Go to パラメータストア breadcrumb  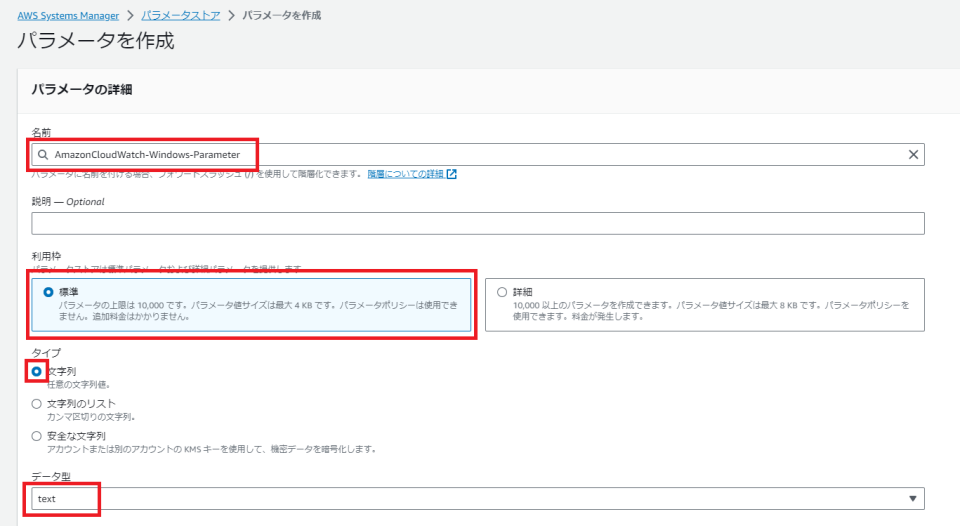click(181, 15)
